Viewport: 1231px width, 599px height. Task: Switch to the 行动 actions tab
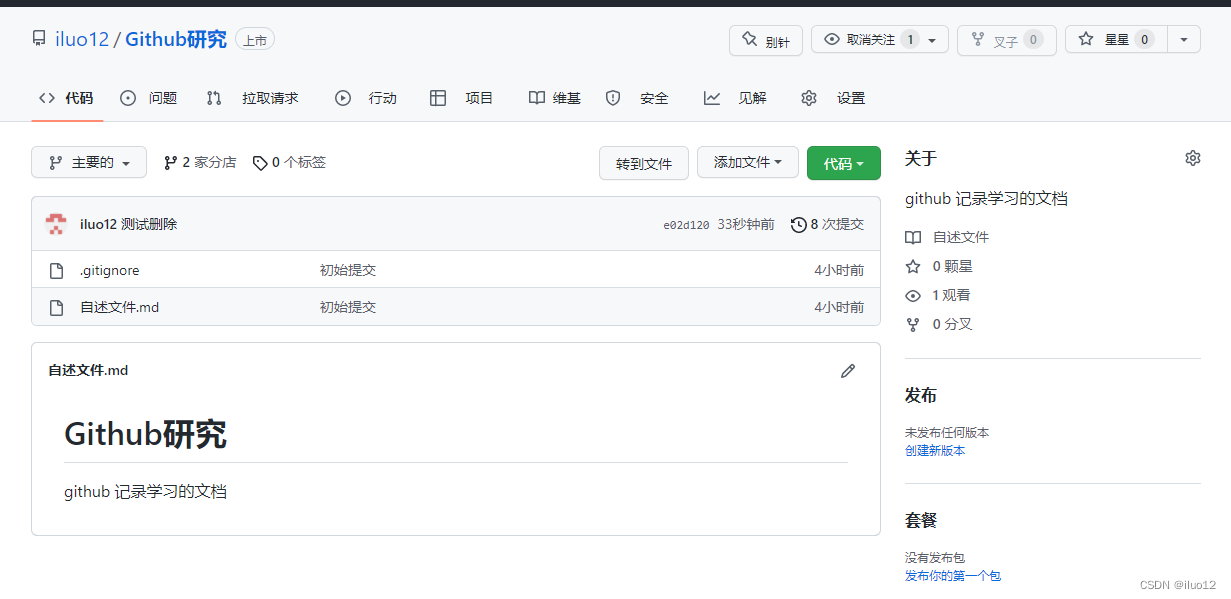366,98
